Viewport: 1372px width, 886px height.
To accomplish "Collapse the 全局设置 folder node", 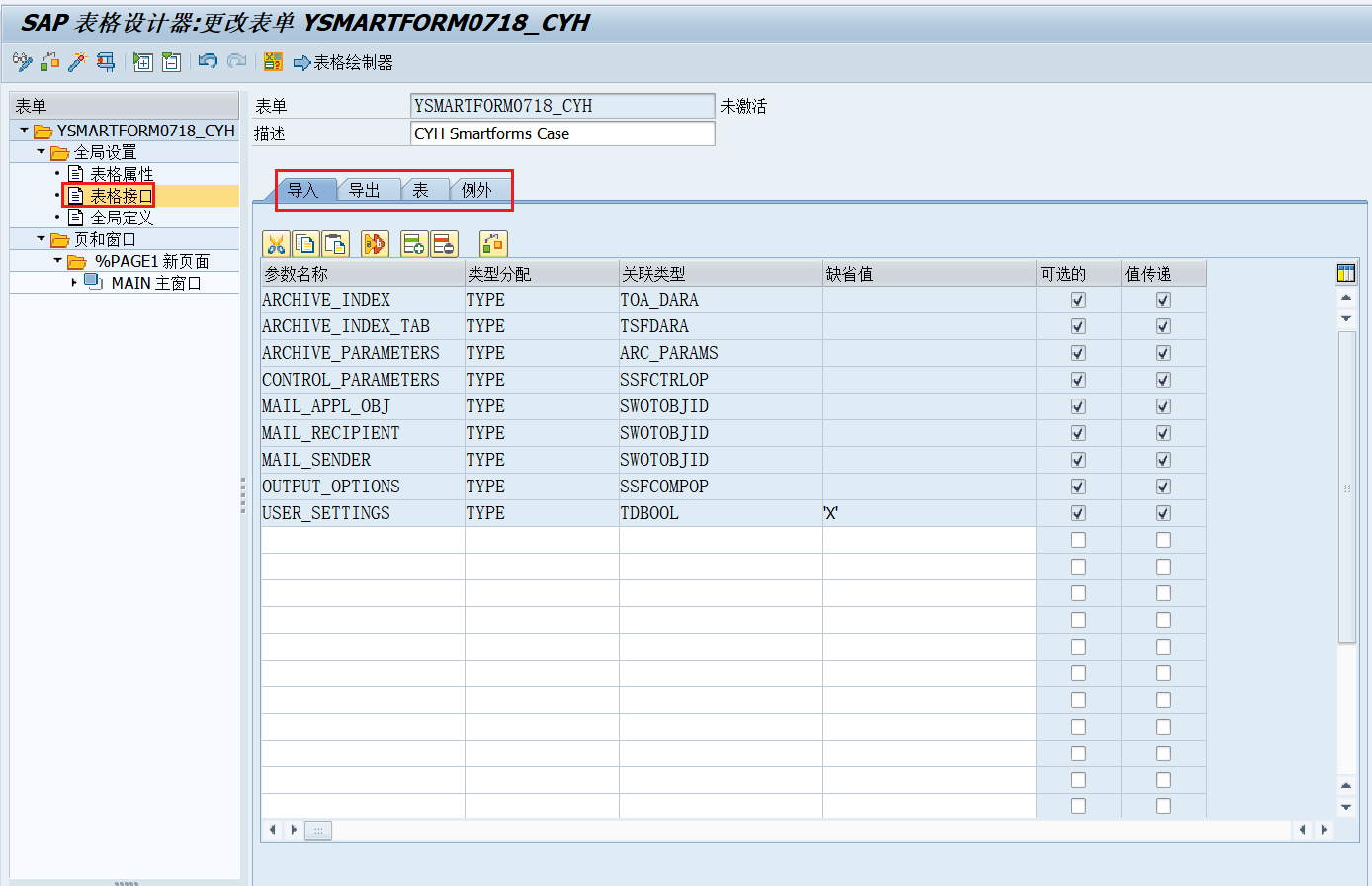I will click(42, 152).
